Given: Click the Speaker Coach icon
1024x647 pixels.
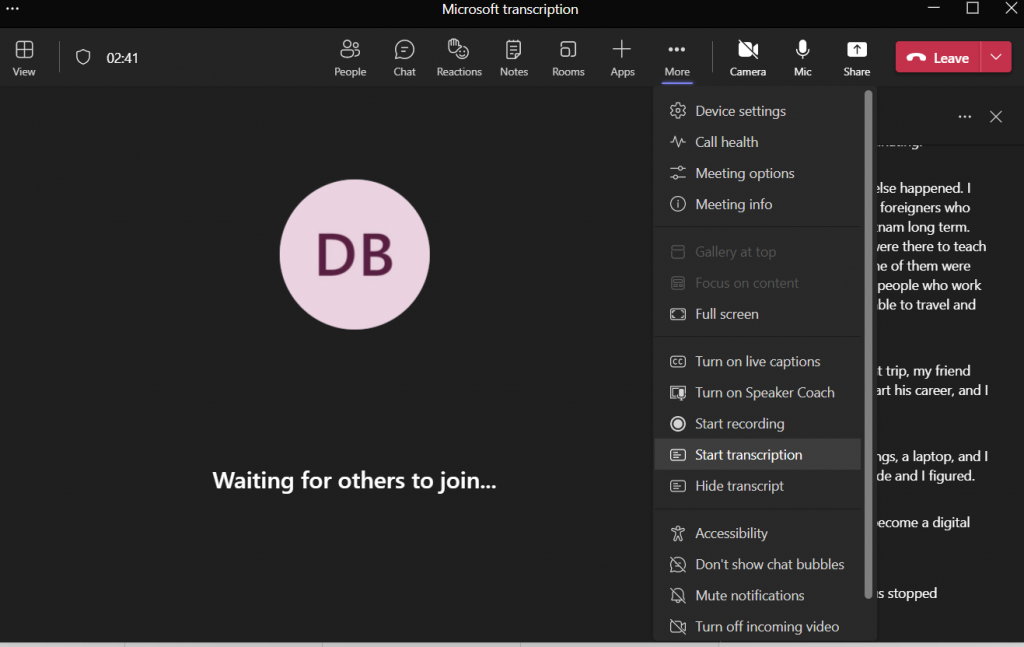Looking at the screenshot, I should 678,392.
